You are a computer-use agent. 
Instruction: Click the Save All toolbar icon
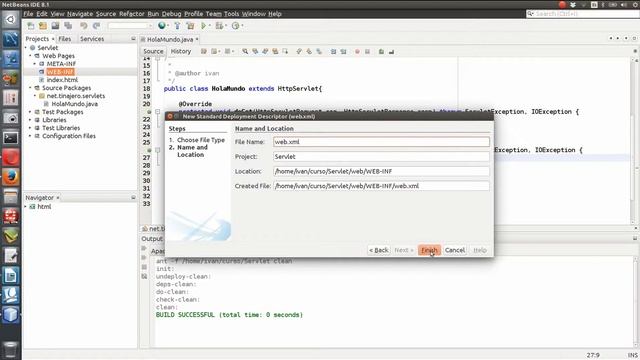68,26
